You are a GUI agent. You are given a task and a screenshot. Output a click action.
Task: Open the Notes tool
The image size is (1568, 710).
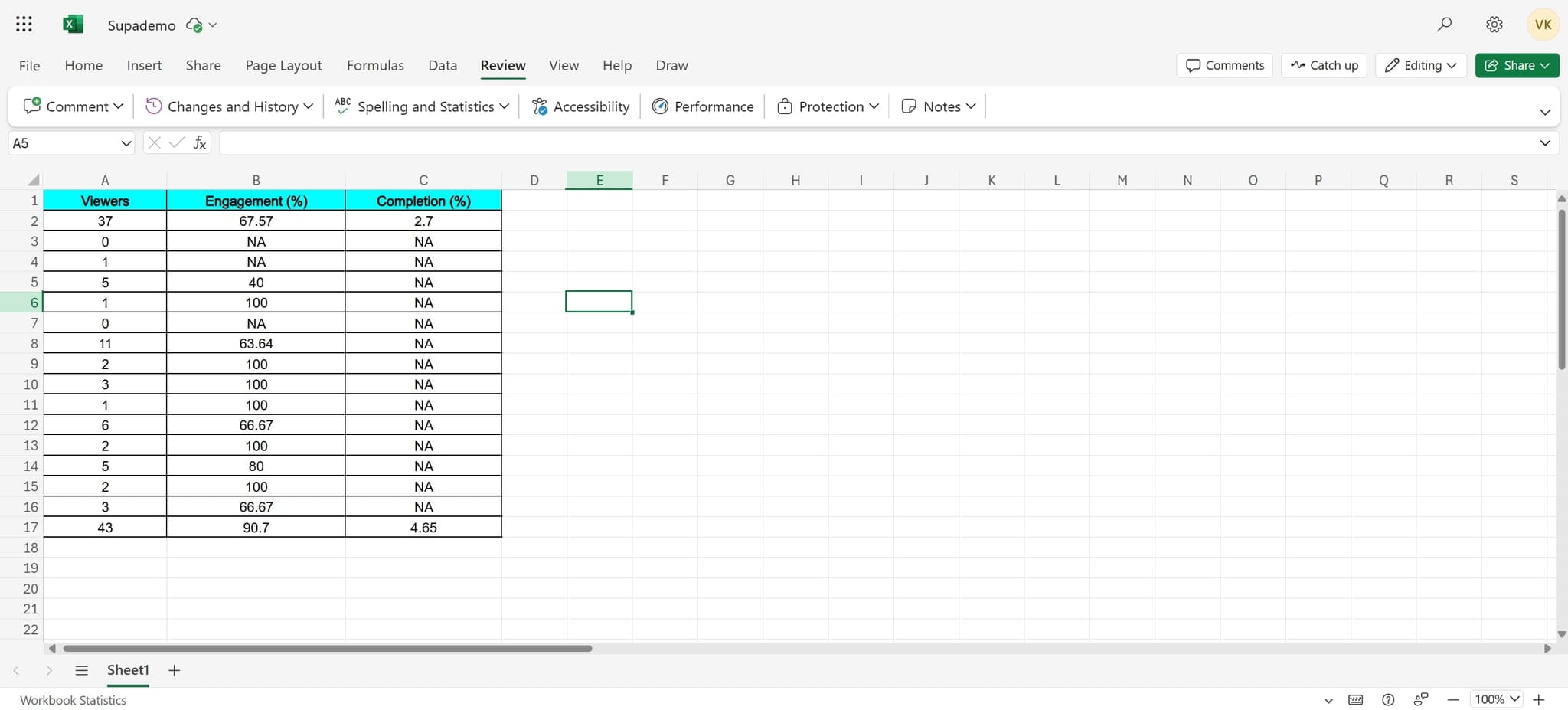tap(936, 106)
